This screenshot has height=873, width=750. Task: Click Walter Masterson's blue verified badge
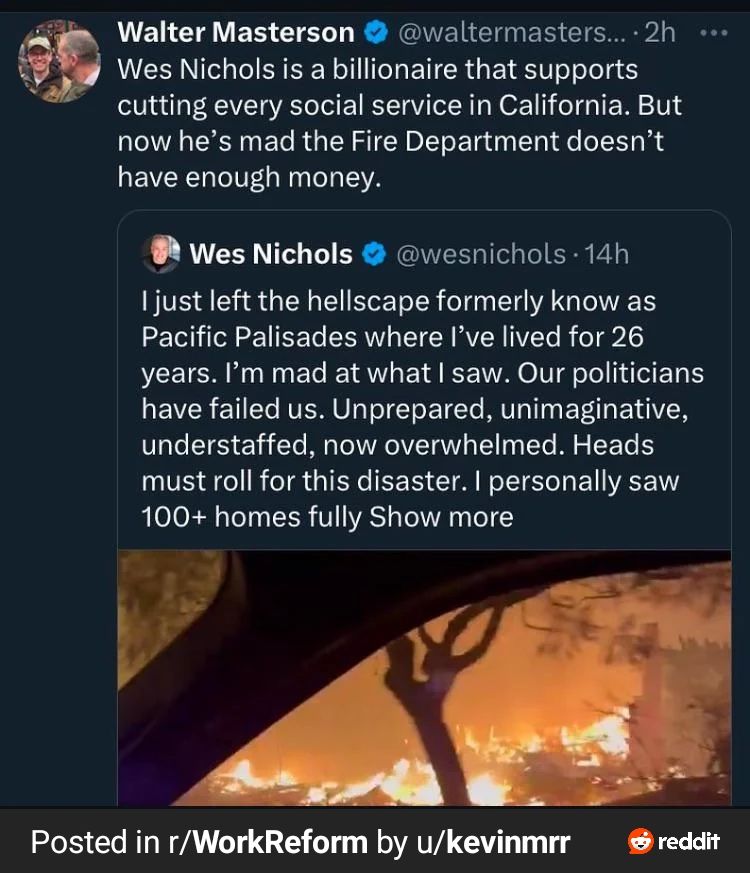(375, 33)
